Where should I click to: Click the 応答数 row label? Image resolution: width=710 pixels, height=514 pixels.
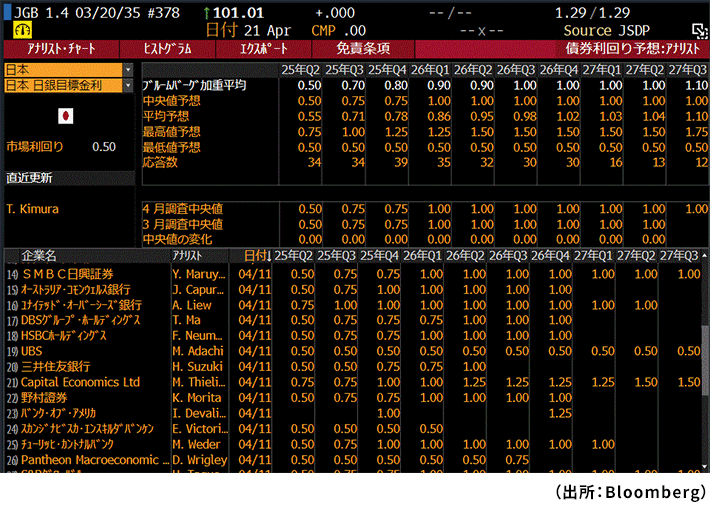tap(160, 162)
